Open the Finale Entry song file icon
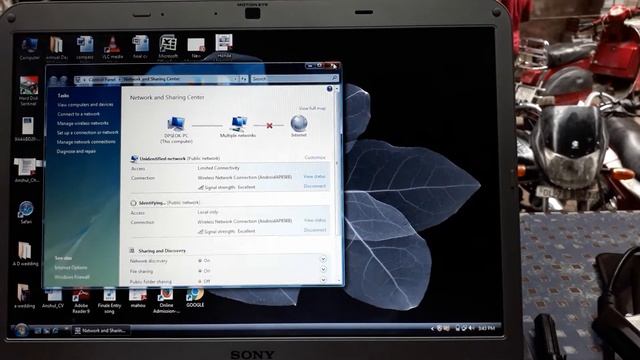The width and height of the screenshot is (640, 360). pos(109,300)
